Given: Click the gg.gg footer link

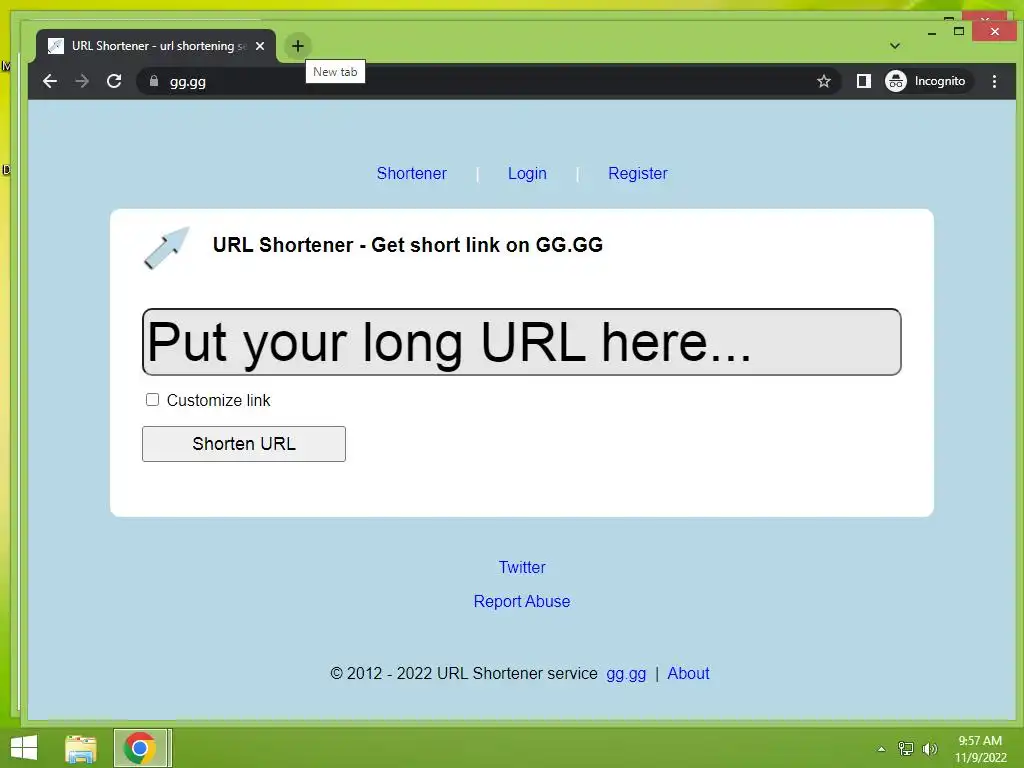Looking at the screenshot, I should coord(626,673).
